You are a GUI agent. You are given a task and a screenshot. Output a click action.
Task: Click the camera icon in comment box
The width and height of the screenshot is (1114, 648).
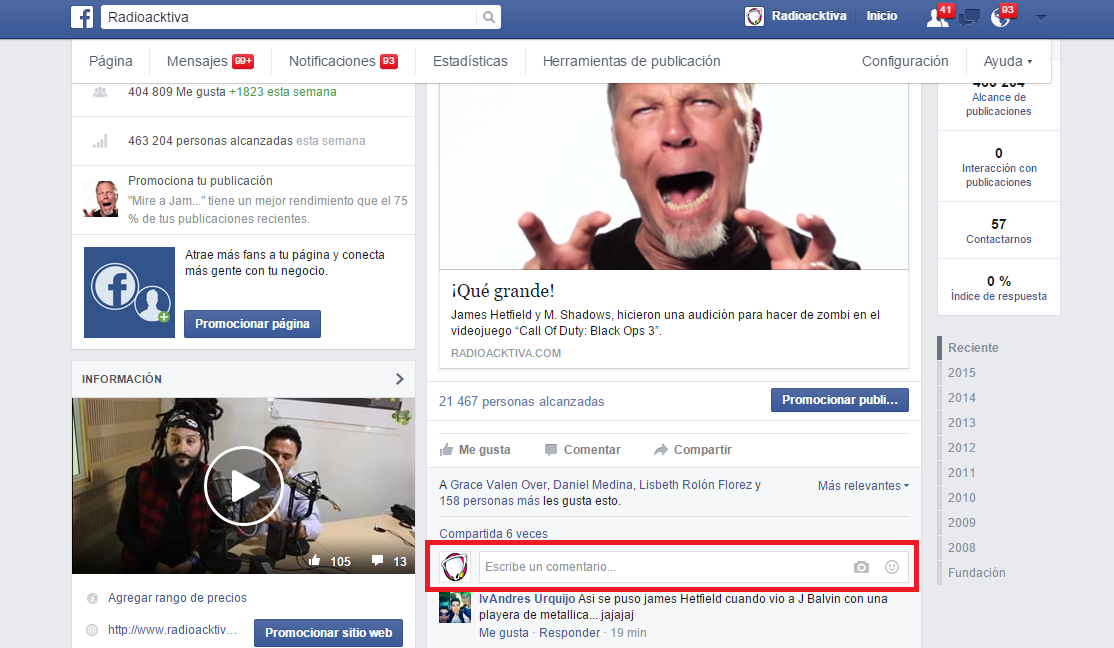point(861,567)
